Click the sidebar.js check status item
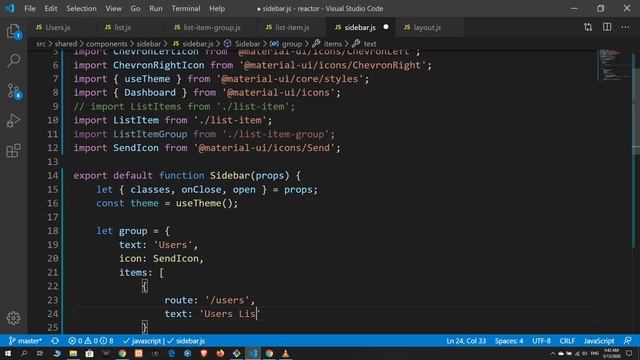640x360 pixels. [x=186, y=341]
